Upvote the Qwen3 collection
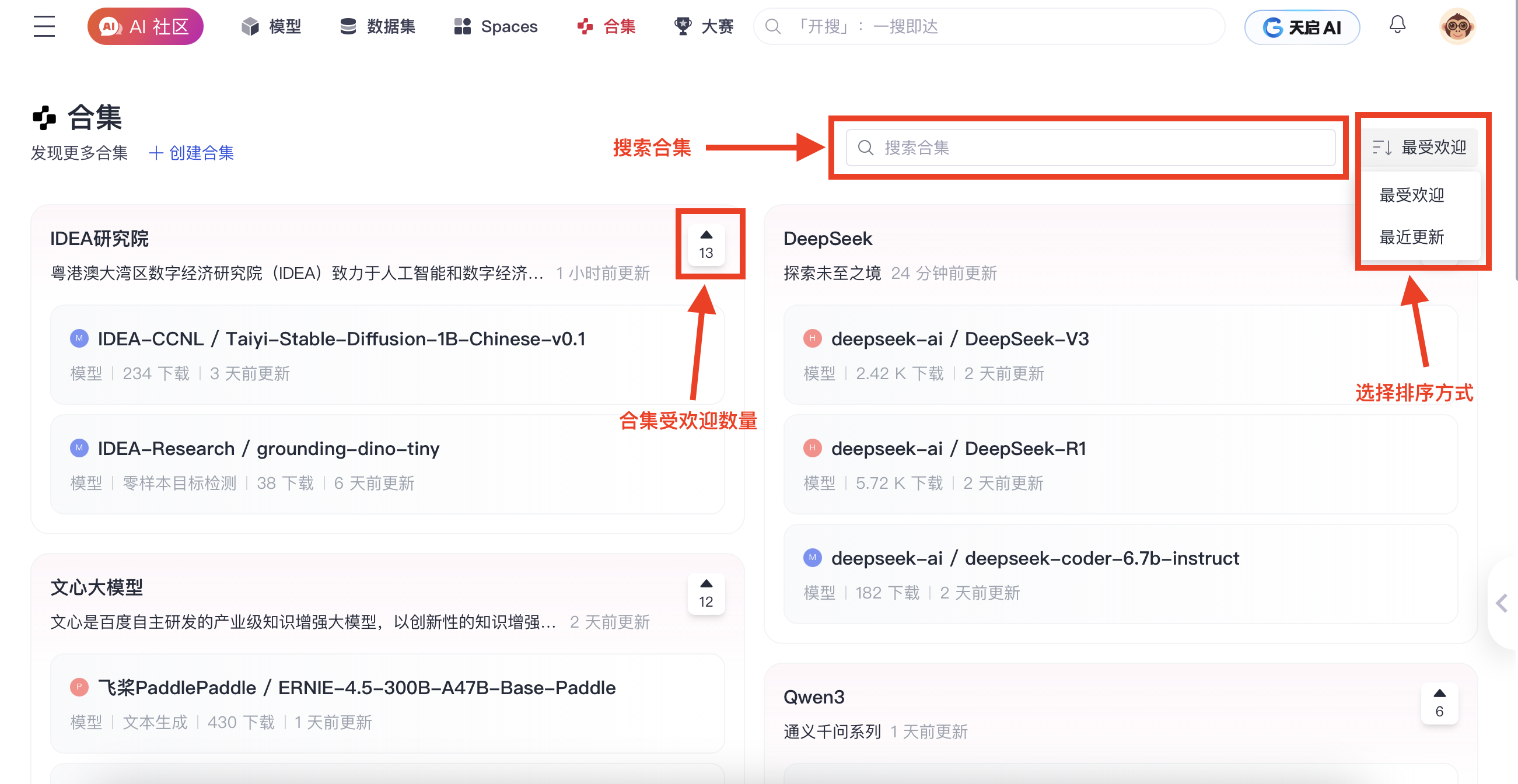 [x=1439, y=703]
